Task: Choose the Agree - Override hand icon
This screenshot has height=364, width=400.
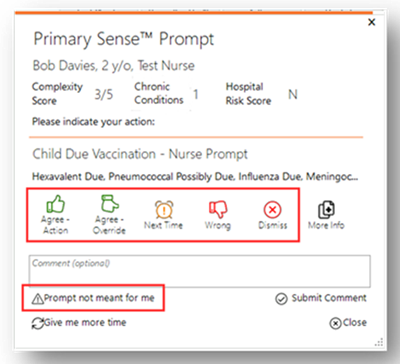Action: pos(109,204)
